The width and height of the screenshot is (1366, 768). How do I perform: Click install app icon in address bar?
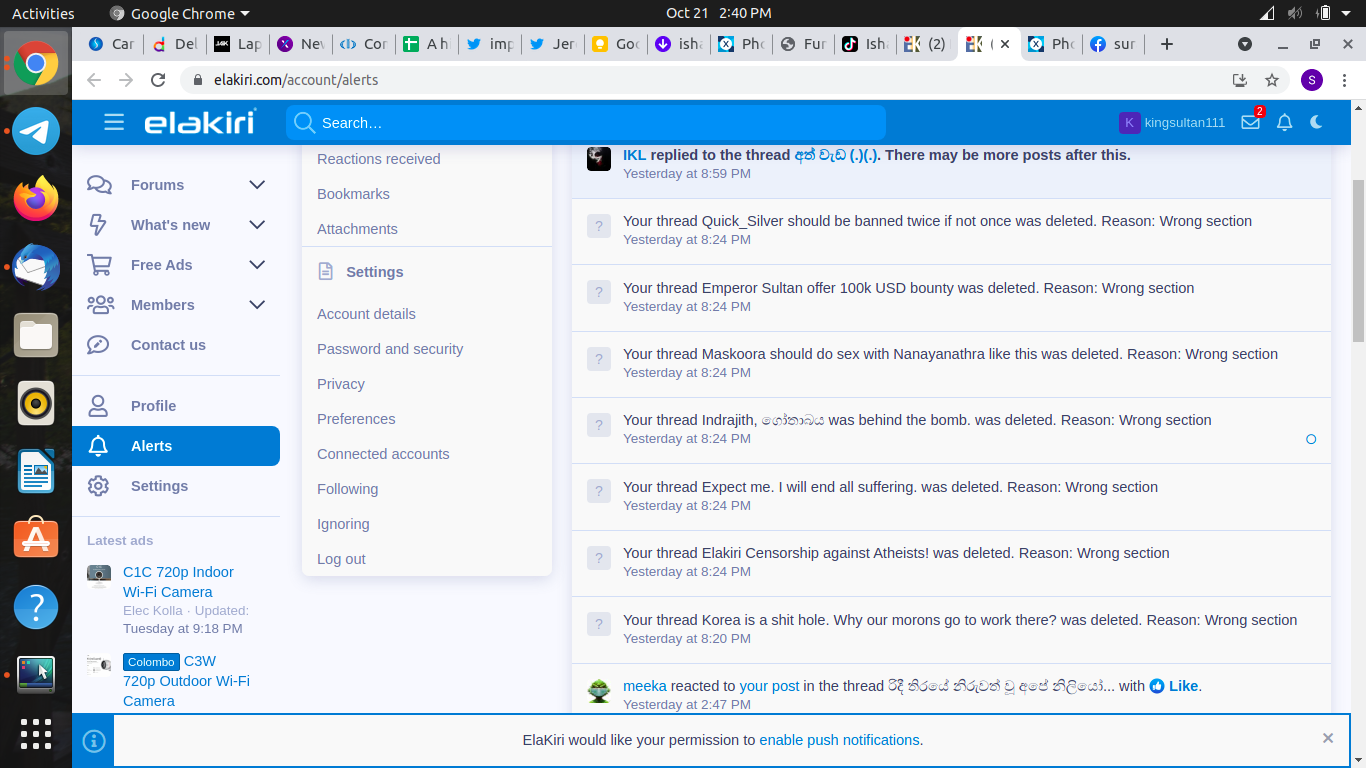tap(1240, 80)
